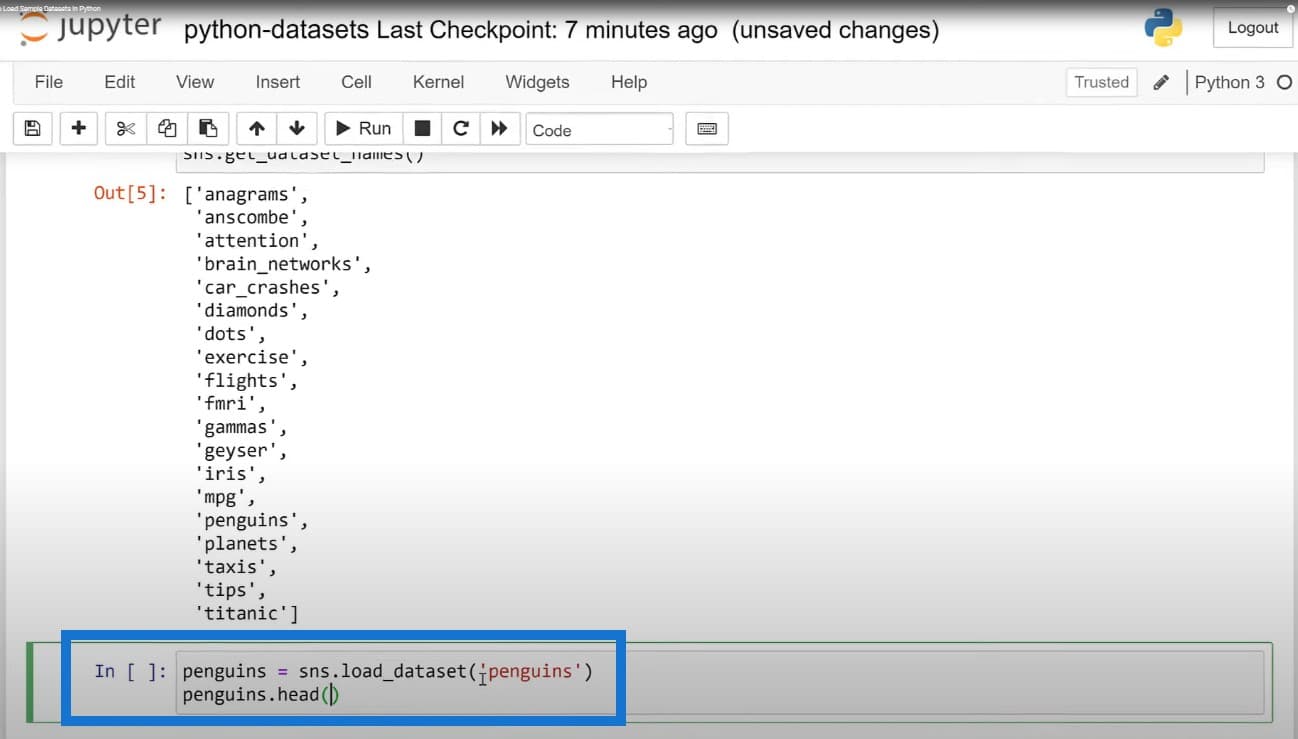Click the In [ ] prompt of active cell
1298x739 pixels.
point(131,671)
